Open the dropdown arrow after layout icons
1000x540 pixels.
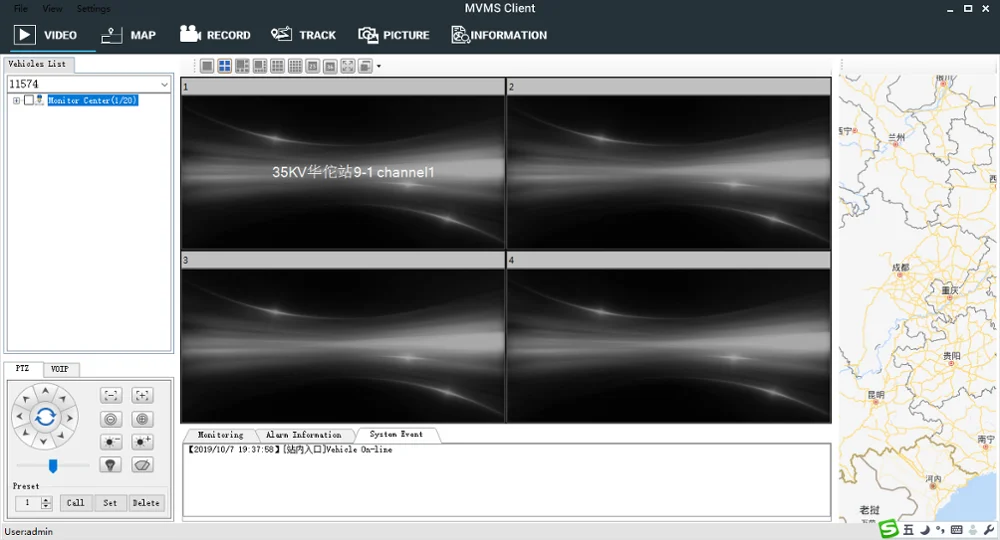click(379, 66)
